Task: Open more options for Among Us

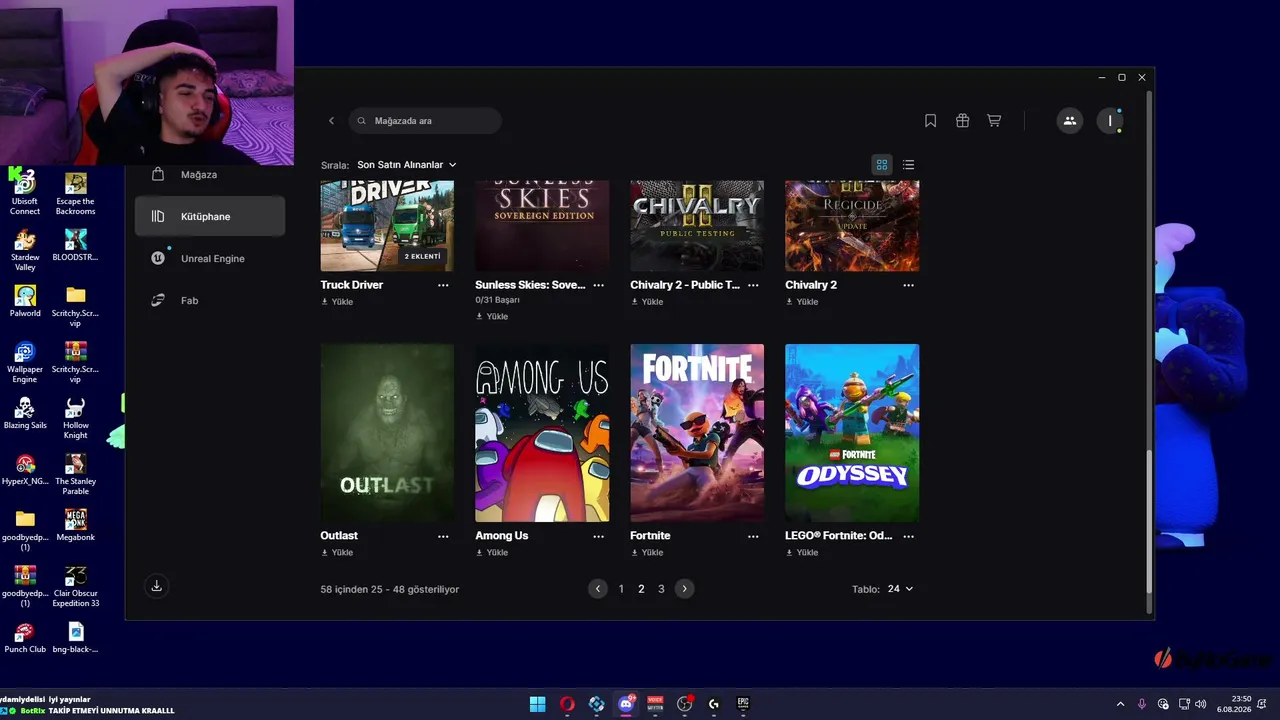Action: tap(598, 536)
